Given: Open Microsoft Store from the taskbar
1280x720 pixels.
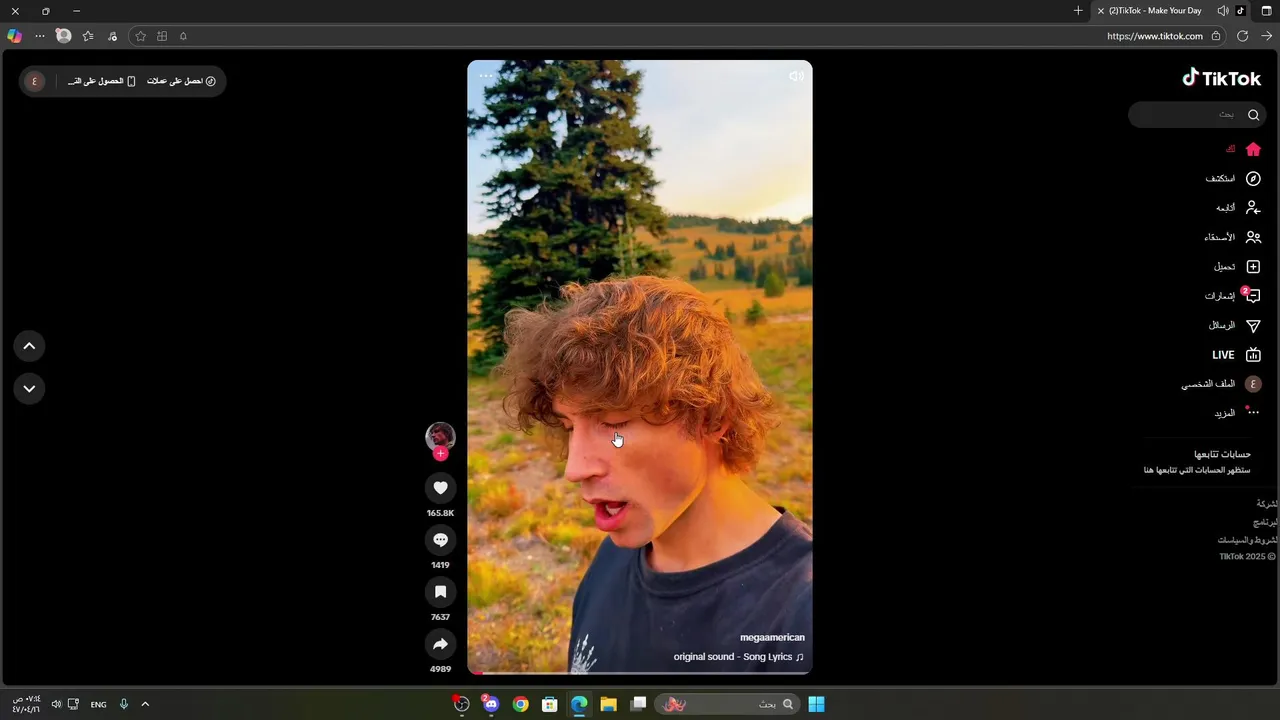Looking at the screenshot, I should (549, 704).
